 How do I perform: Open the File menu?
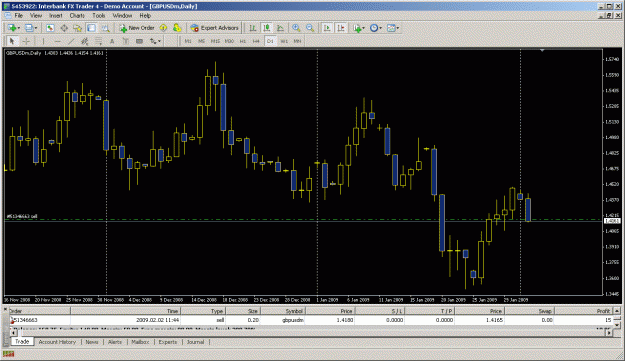click(18, 16)
